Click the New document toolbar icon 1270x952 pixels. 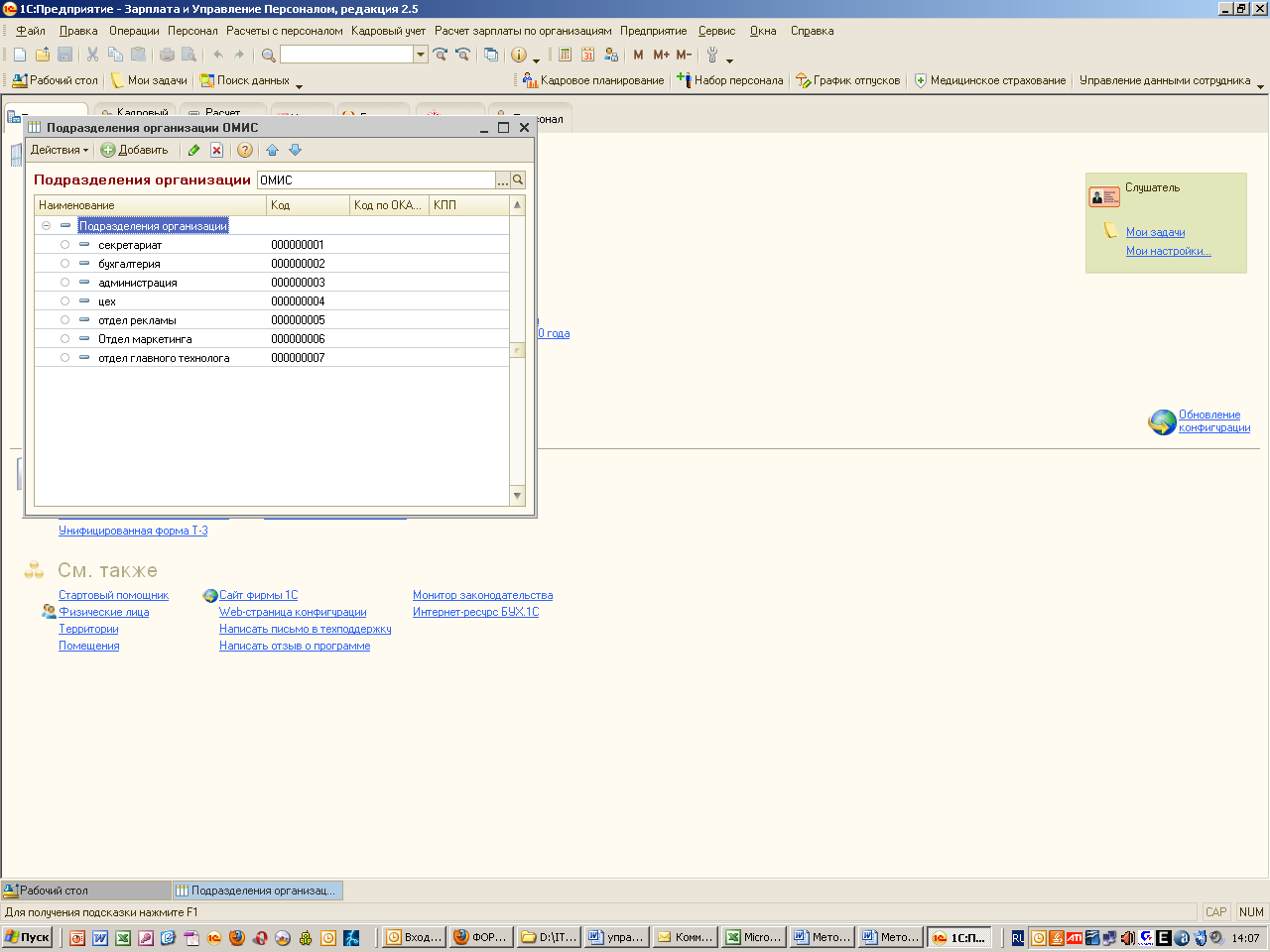pos(20,55)
